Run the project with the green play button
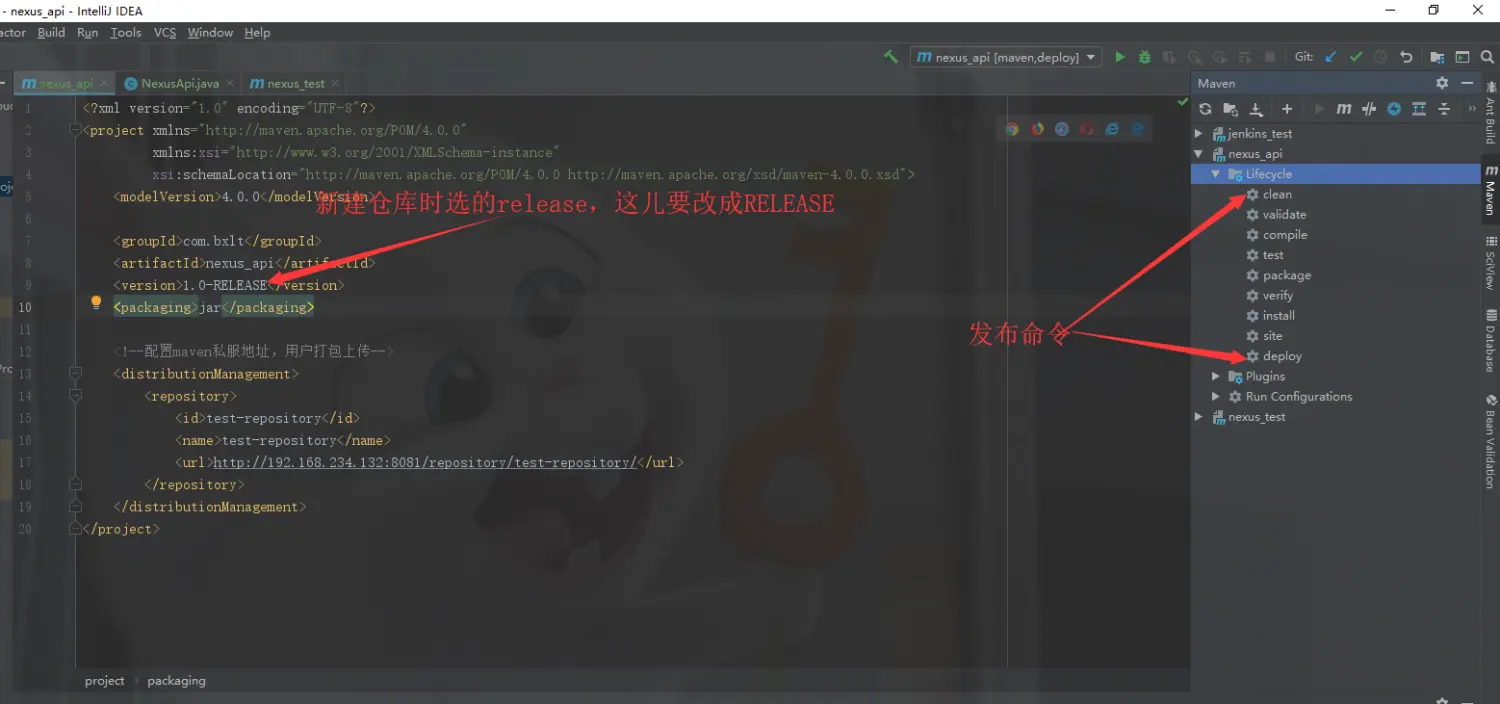 coord(1120,57)
